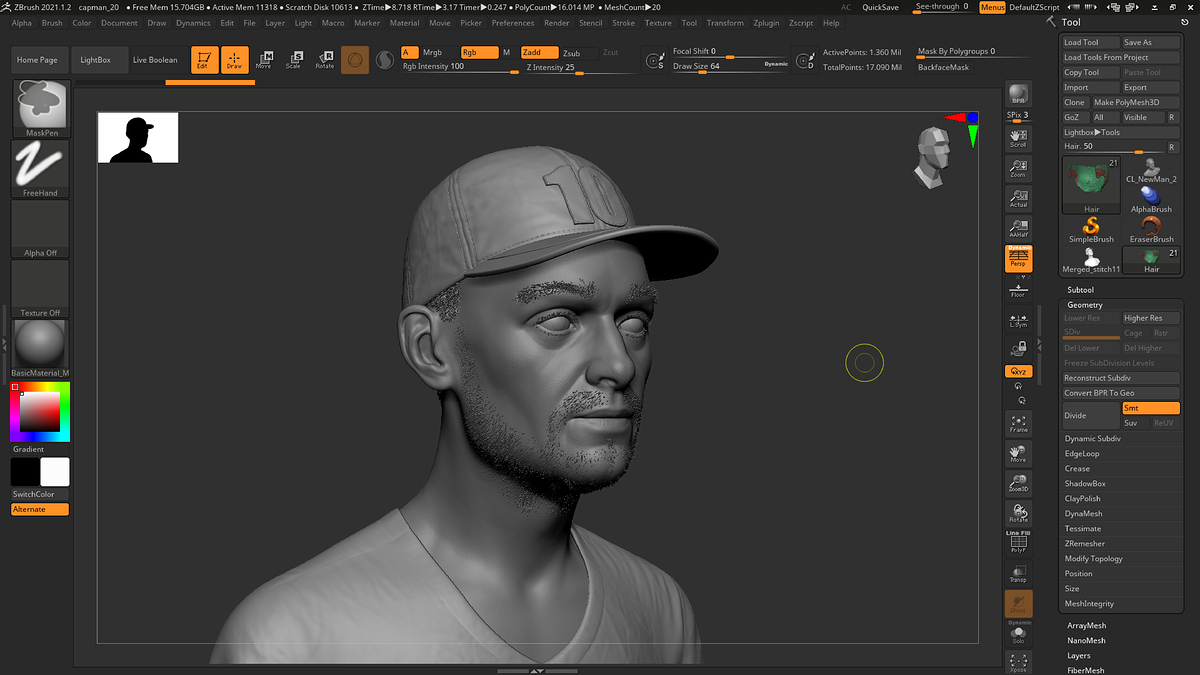
Task: Click the main color picker square
Action: pos(40,411)
